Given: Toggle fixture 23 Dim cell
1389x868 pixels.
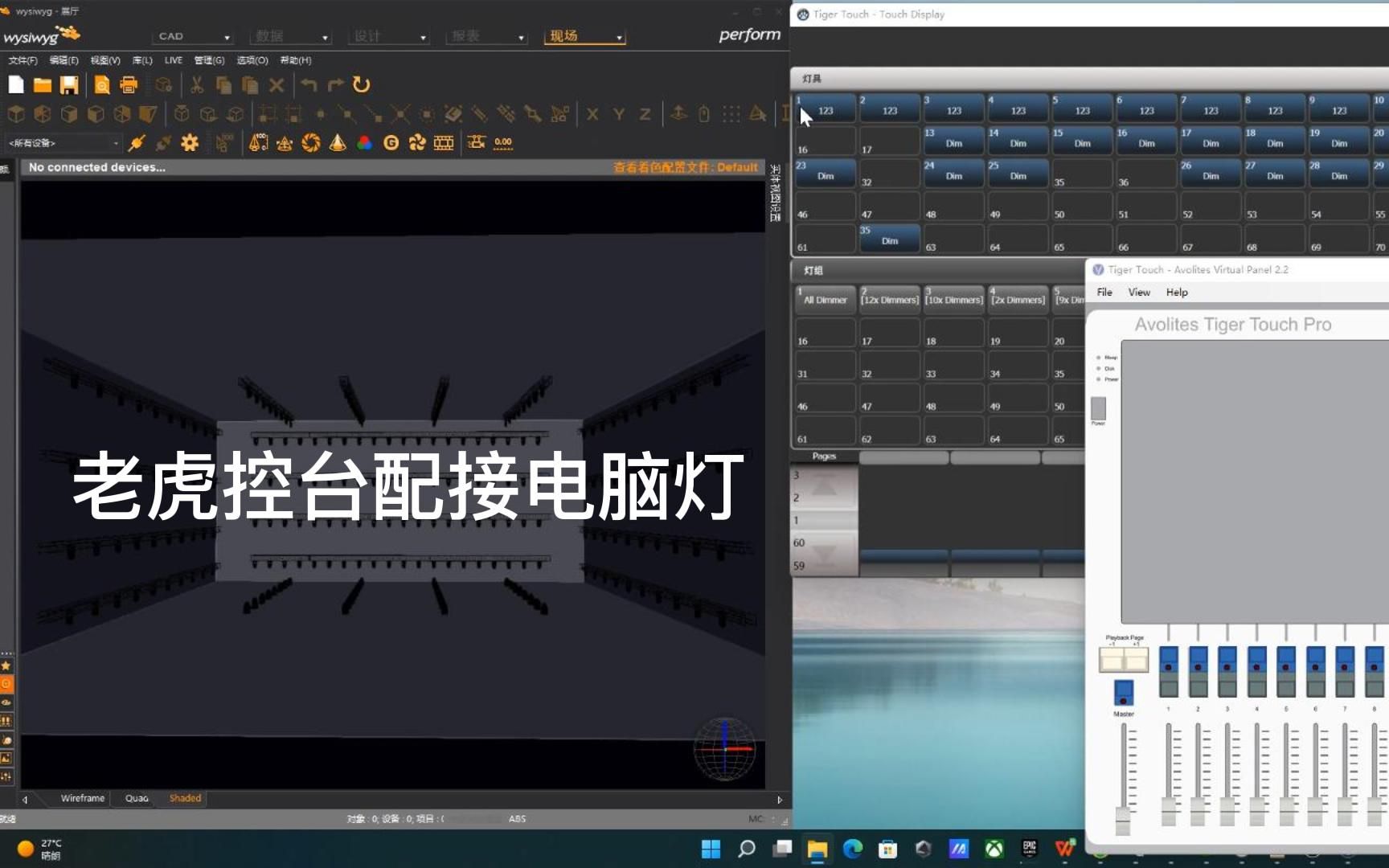Looking at the screenshot, I should point(824,172).
